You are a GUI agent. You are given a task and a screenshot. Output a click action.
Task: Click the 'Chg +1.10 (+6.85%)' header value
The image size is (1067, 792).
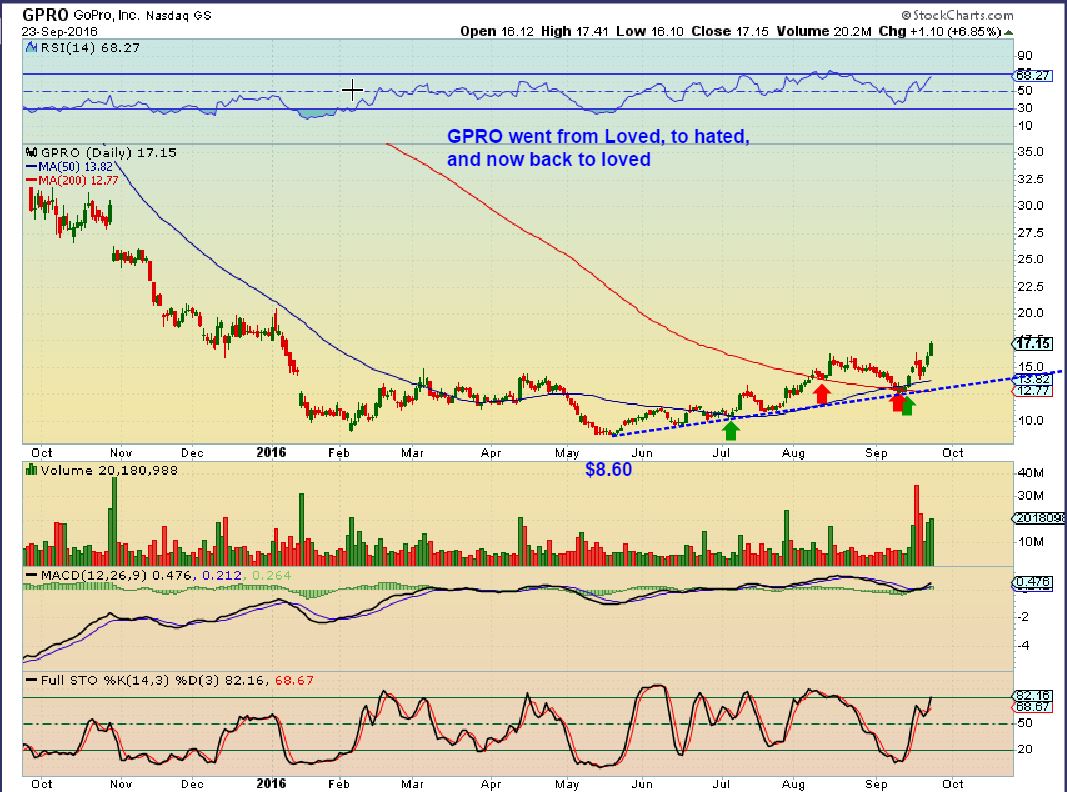[940, 31]
